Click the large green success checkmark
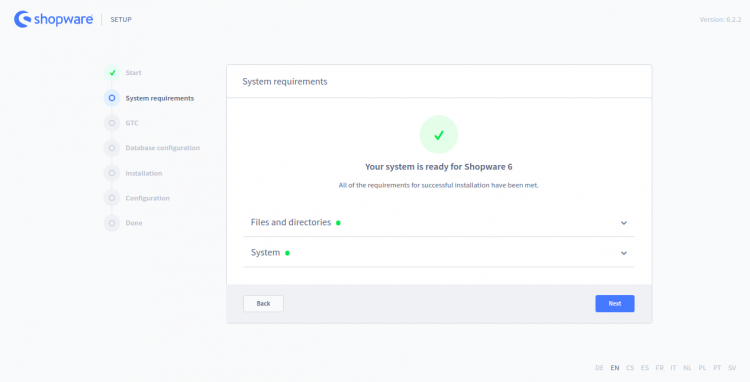Image resolution: width=750 pixels, height=382 pixels. pyautogui.click(x=439, y=135)
